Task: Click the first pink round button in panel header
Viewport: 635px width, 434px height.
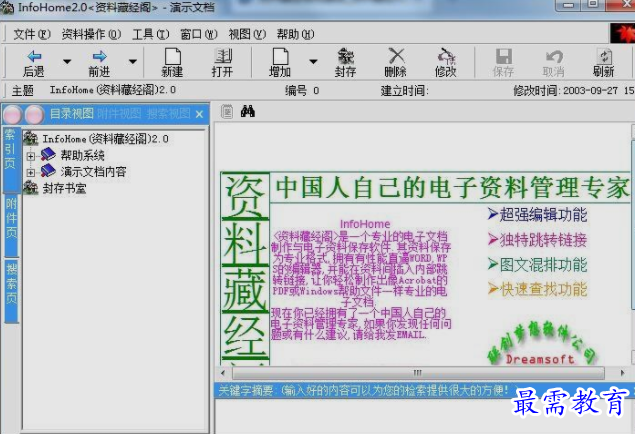Action: coord(13,115)
